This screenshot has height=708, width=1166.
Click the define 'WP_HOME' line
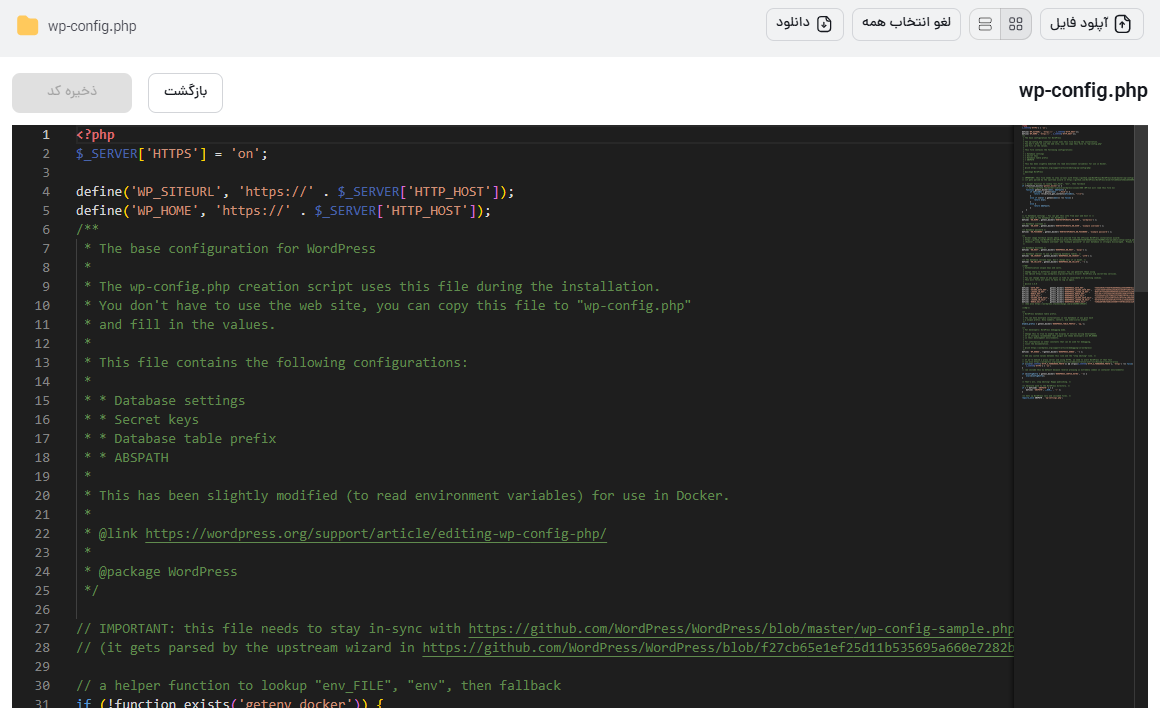tap(283, 211)
